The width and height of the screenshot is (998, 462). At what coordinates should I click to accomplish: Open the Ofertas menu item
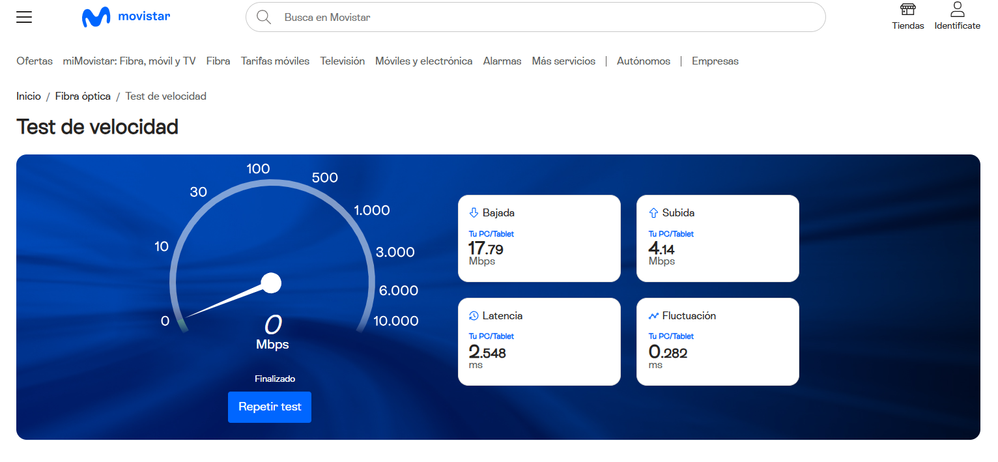pos(34,61)
